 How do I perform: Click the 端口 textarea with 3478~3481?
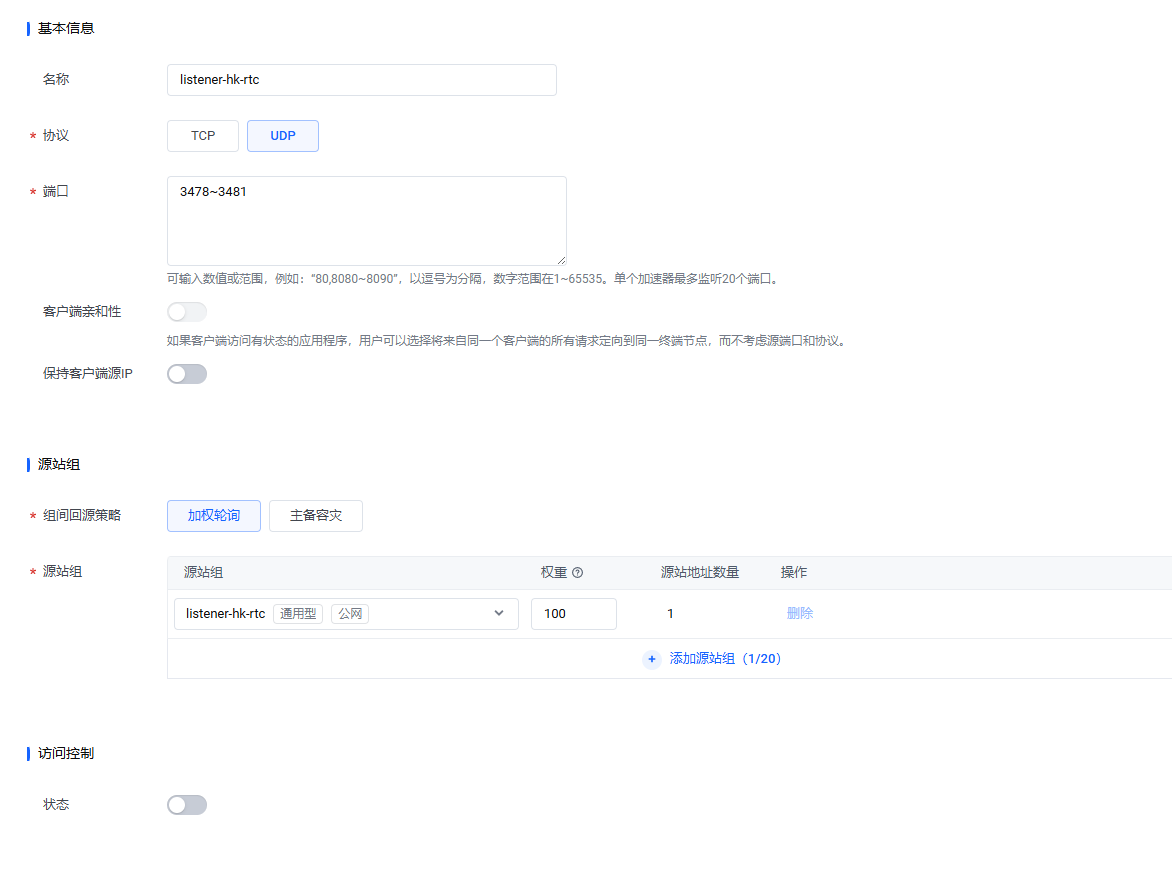pyautogui.click(x=367, y=221)
